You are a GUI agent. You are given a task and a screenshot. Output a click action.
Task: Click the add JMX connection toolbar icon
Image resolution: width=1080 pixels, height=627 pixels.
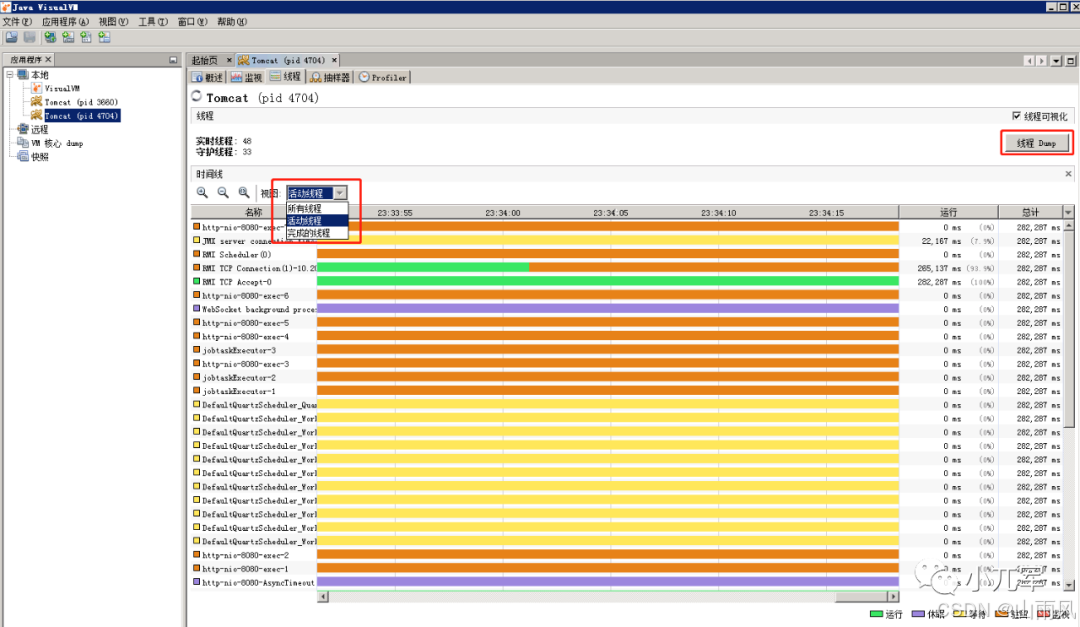click(x=68, y=36)
